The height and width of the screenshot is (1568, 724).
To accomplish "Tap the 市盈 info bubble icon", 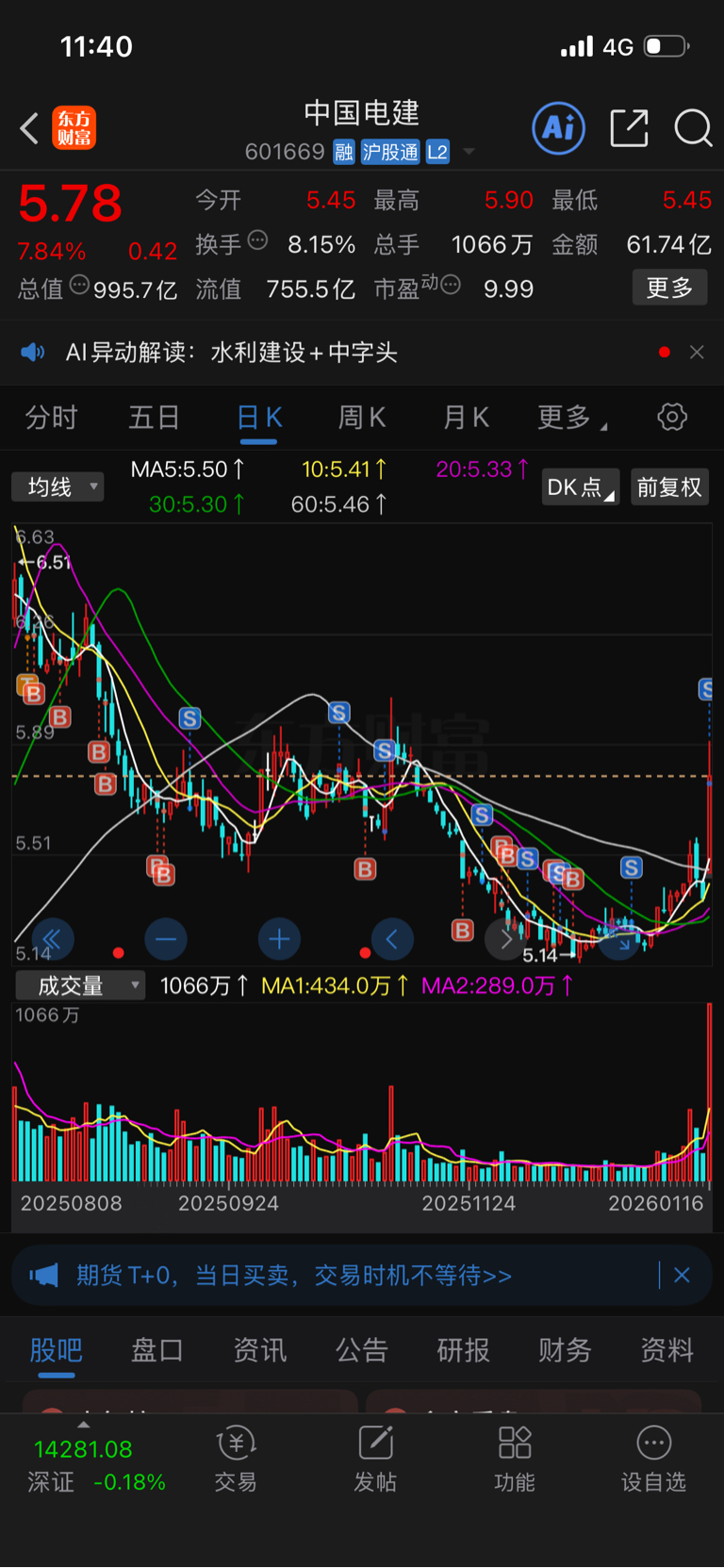I will pos(450,285).
